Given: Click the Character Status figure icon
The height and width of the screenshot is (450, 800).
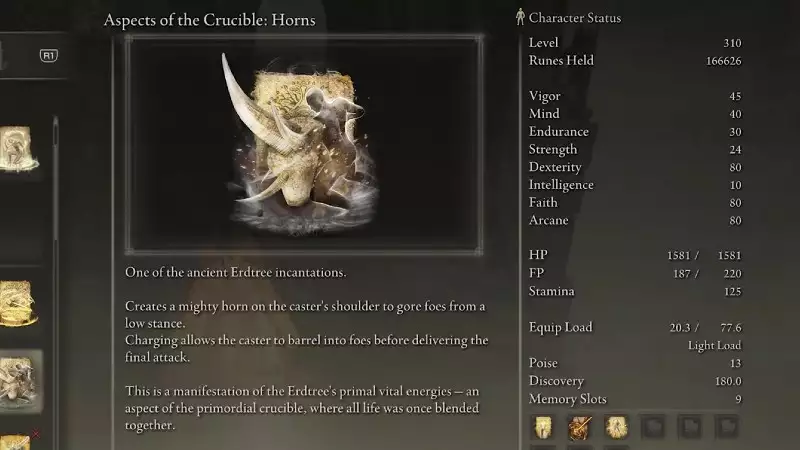Looking at the screenshot, I should [x=520, y=17].
